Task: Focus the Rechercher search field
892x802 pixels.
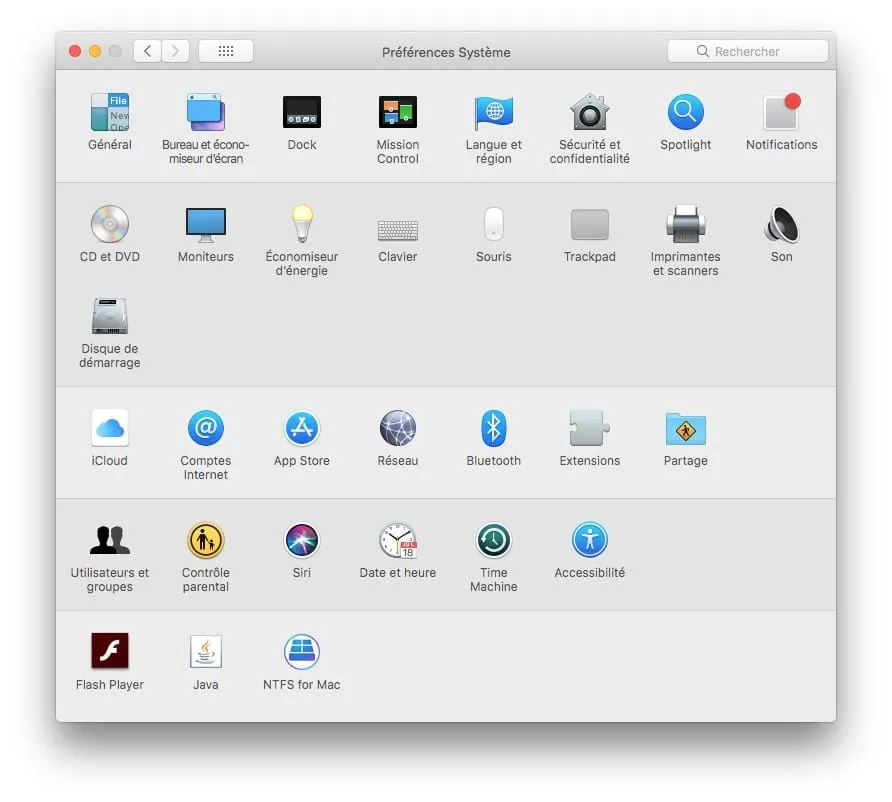Action: (x=748, y=51)
